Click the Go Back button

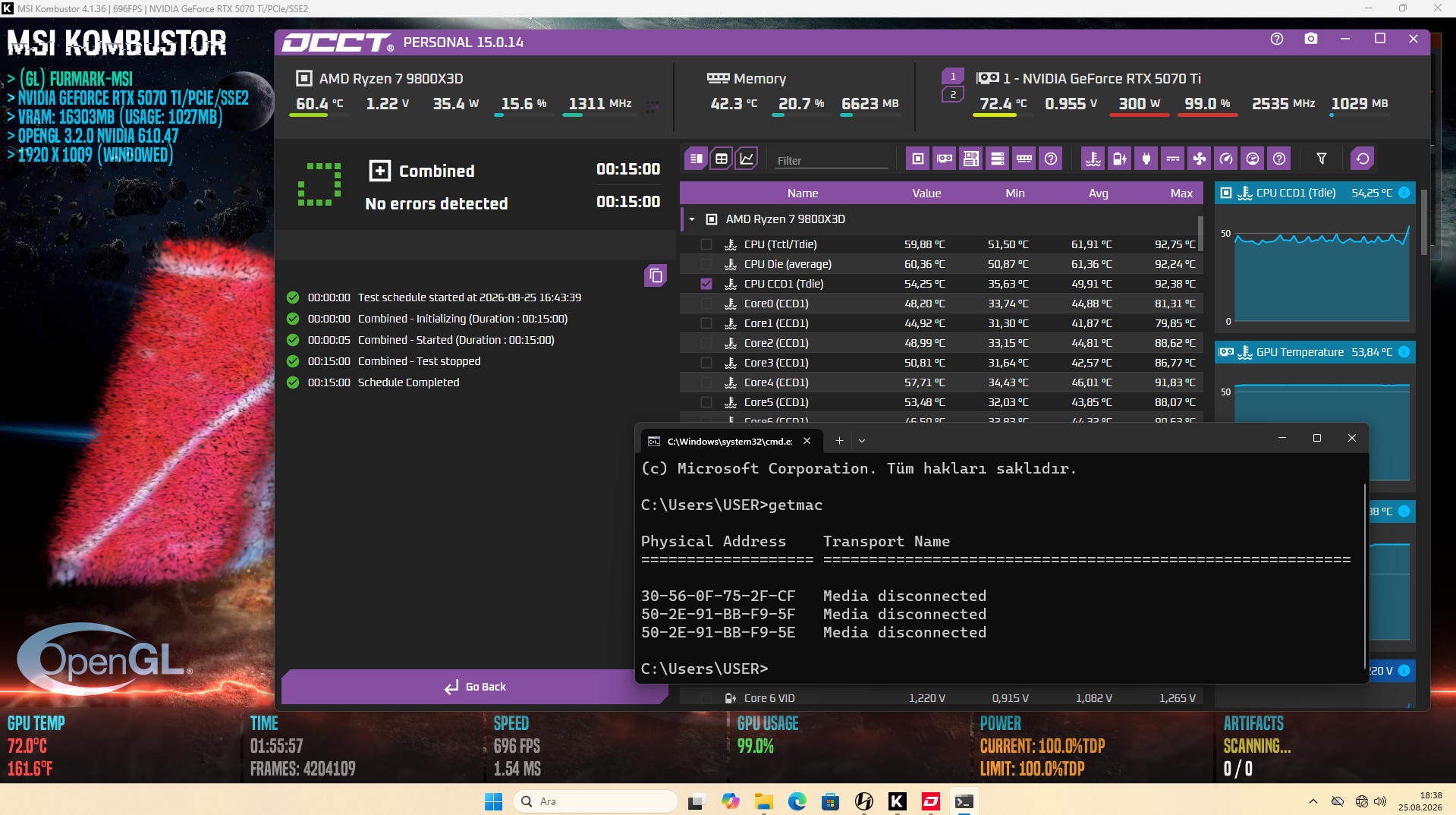(x=474, y=687)
